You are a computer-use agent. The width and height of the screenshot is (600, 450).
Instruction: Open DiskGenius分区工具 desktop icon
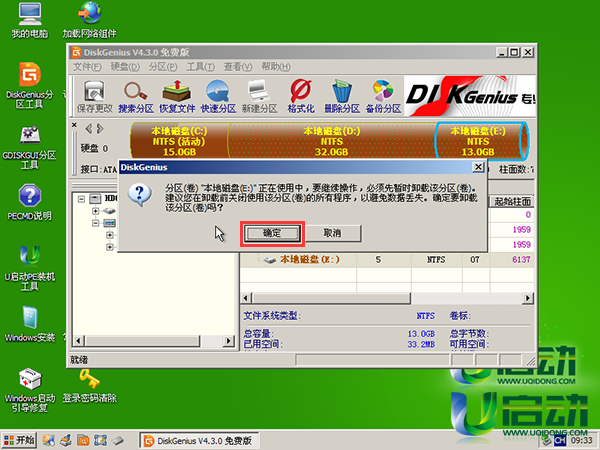(30, 85)
